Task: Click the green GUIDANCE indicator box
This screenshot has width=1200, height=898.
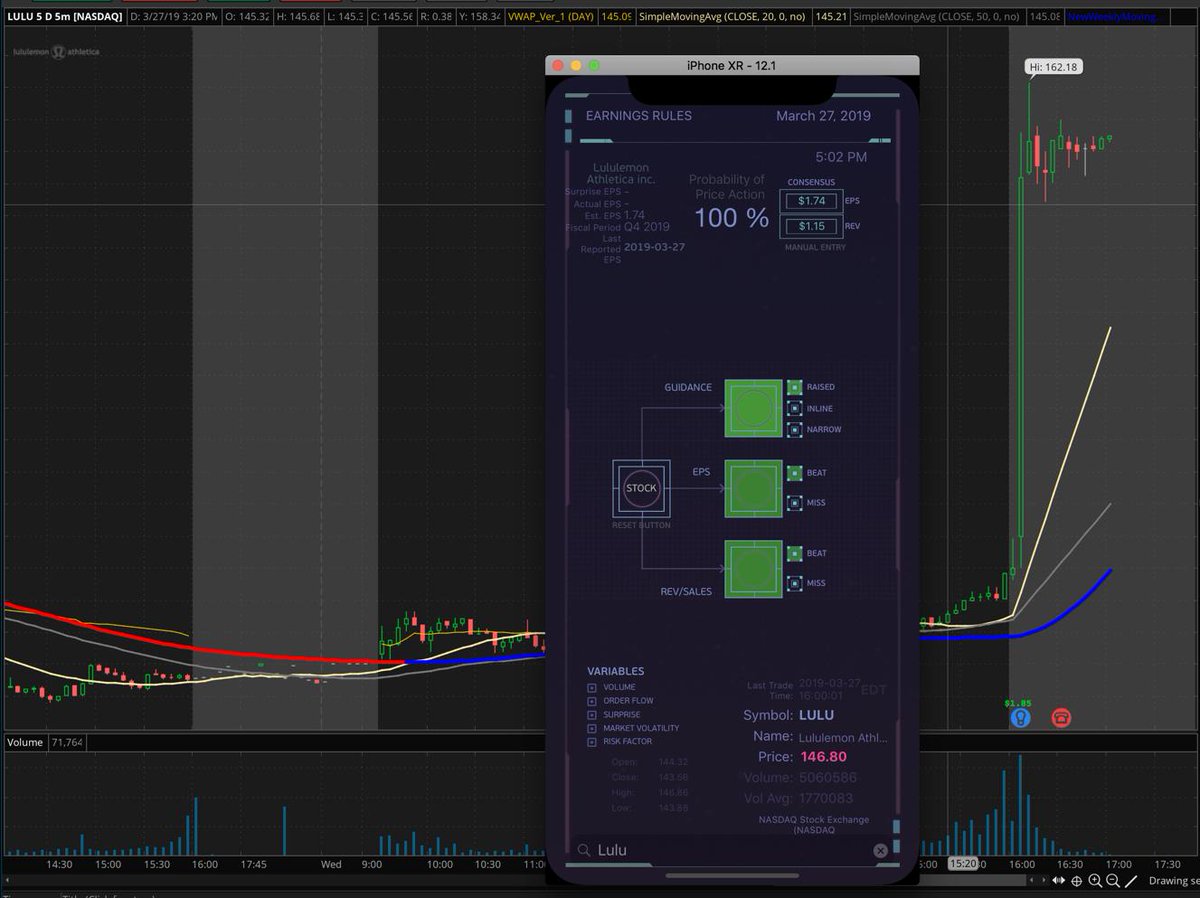Action: [x=753, y=408]
